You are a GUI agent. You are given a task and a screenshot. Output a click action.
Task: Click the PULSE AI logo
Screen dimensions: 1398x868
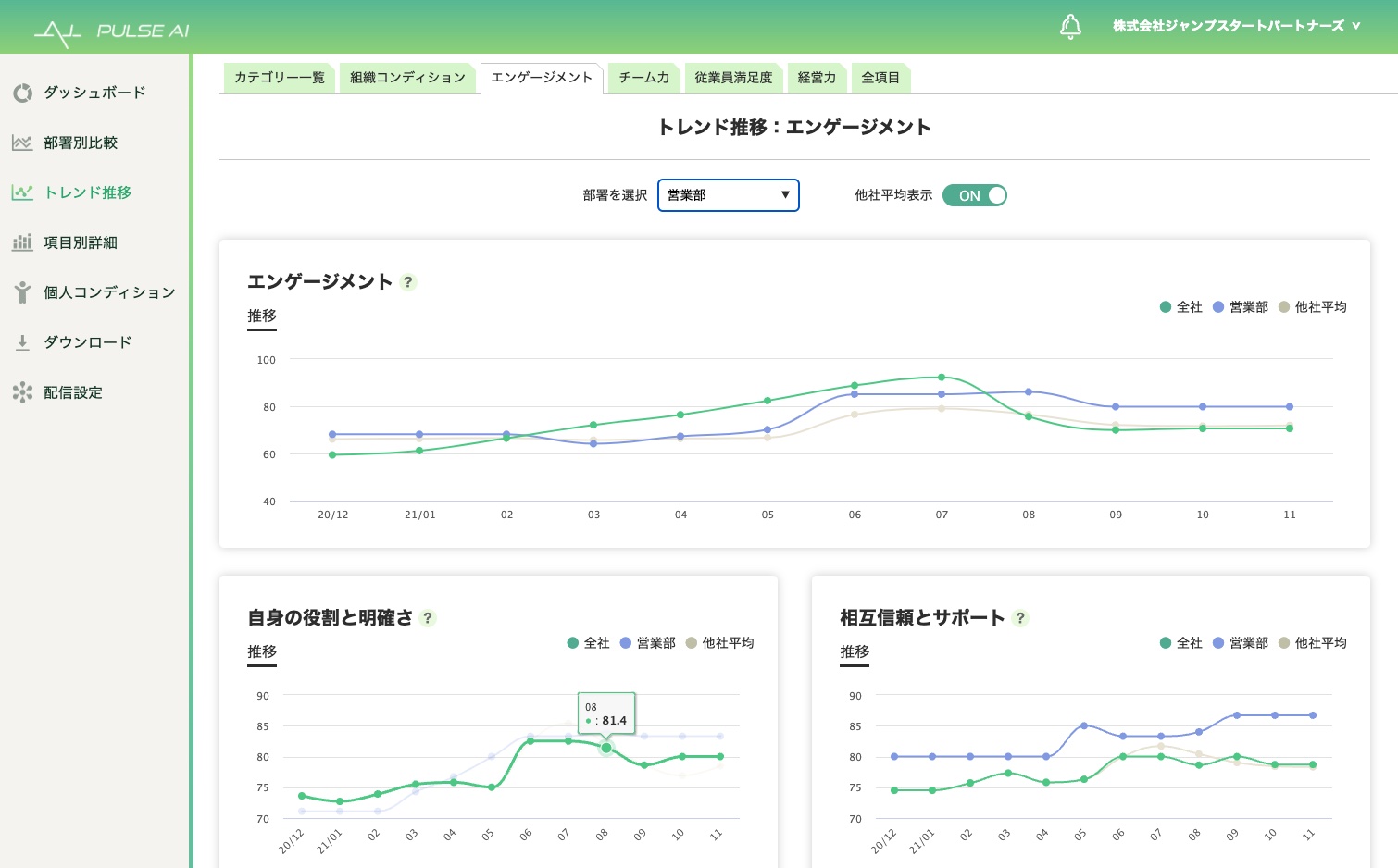[111, 31]
